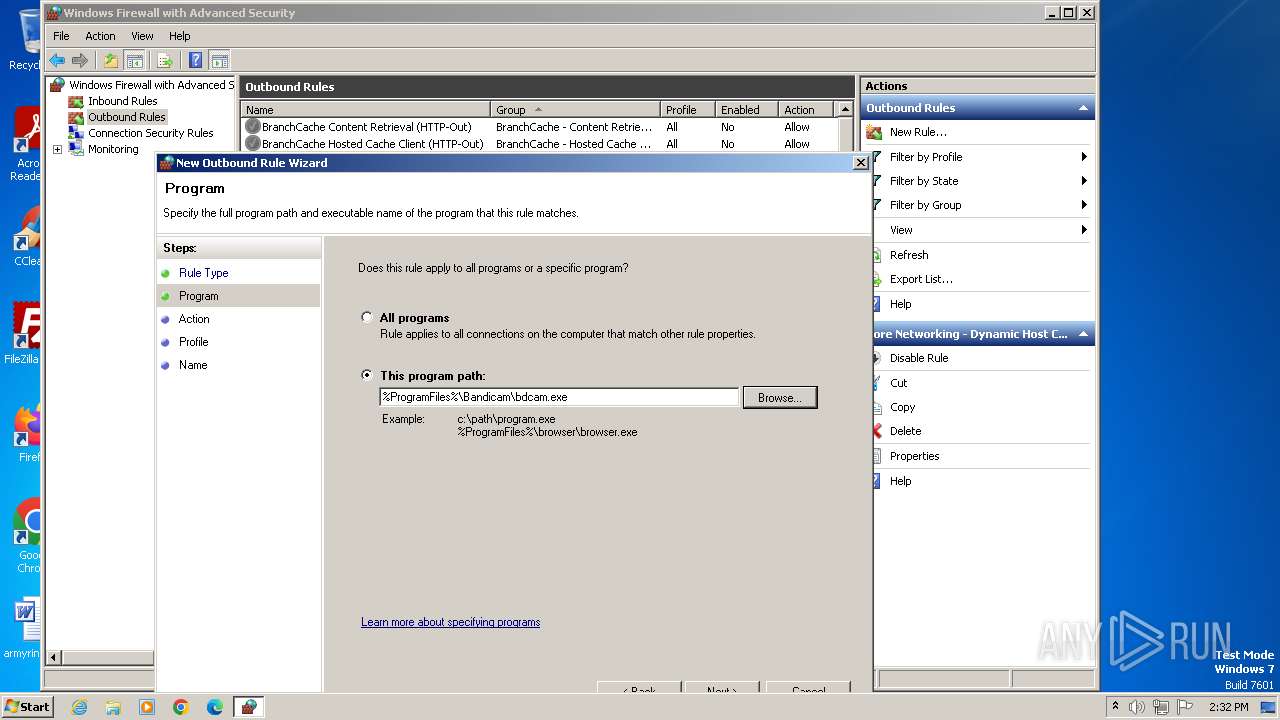
Task: Click the taskbar clock showing 2:32 PM
Action: click(x=1228, y=707)
